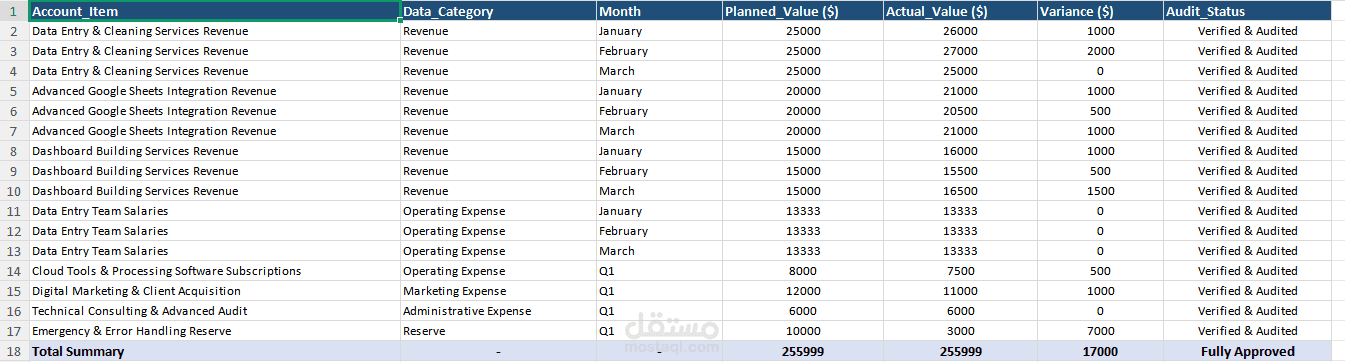Select the Administrative Expense category cell
This screenshot has width=1345, height=362.
pyautogui.click(x=498, y=311)
